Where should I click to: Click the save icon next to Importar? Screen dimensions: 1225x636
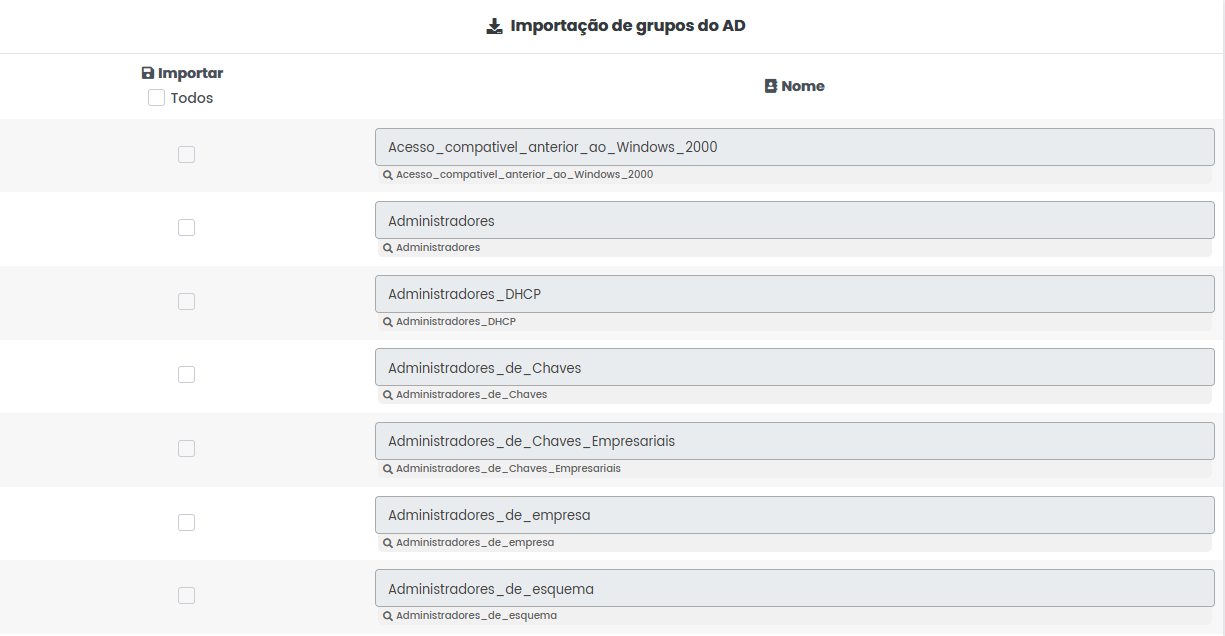(x=148, y=73)
